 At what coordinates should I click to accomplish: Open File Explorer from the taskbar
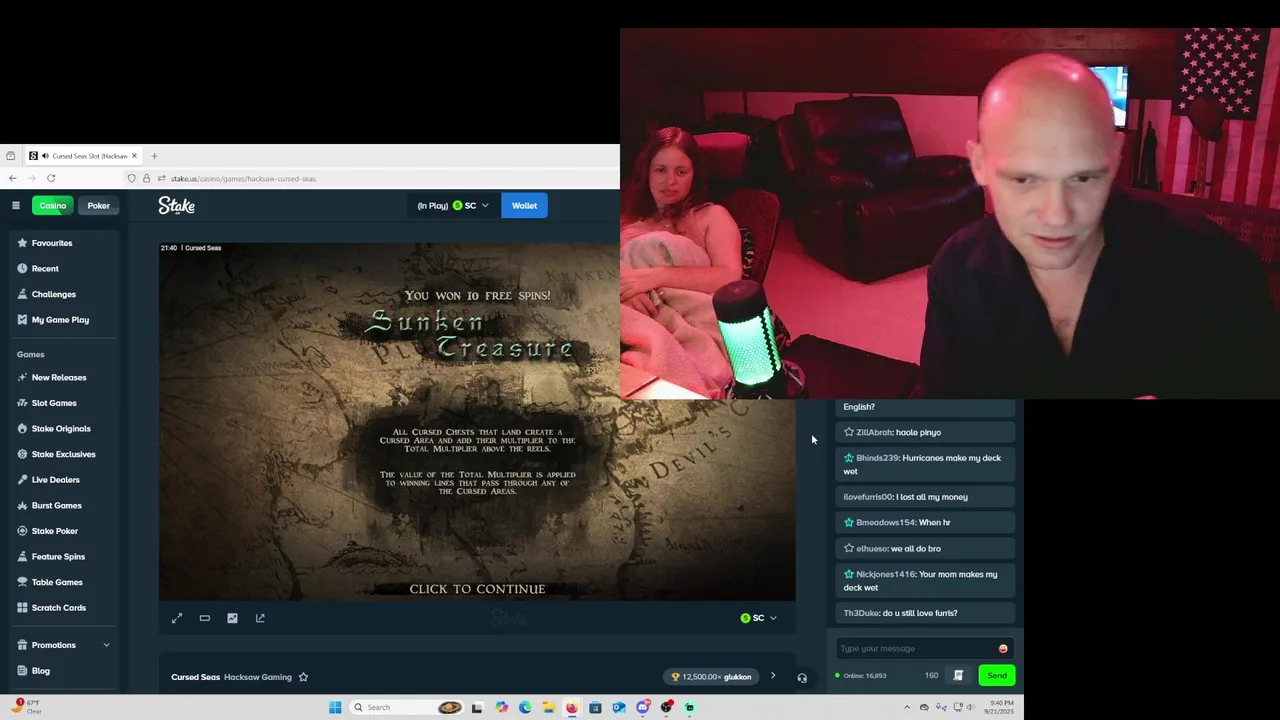coord(548,707)
